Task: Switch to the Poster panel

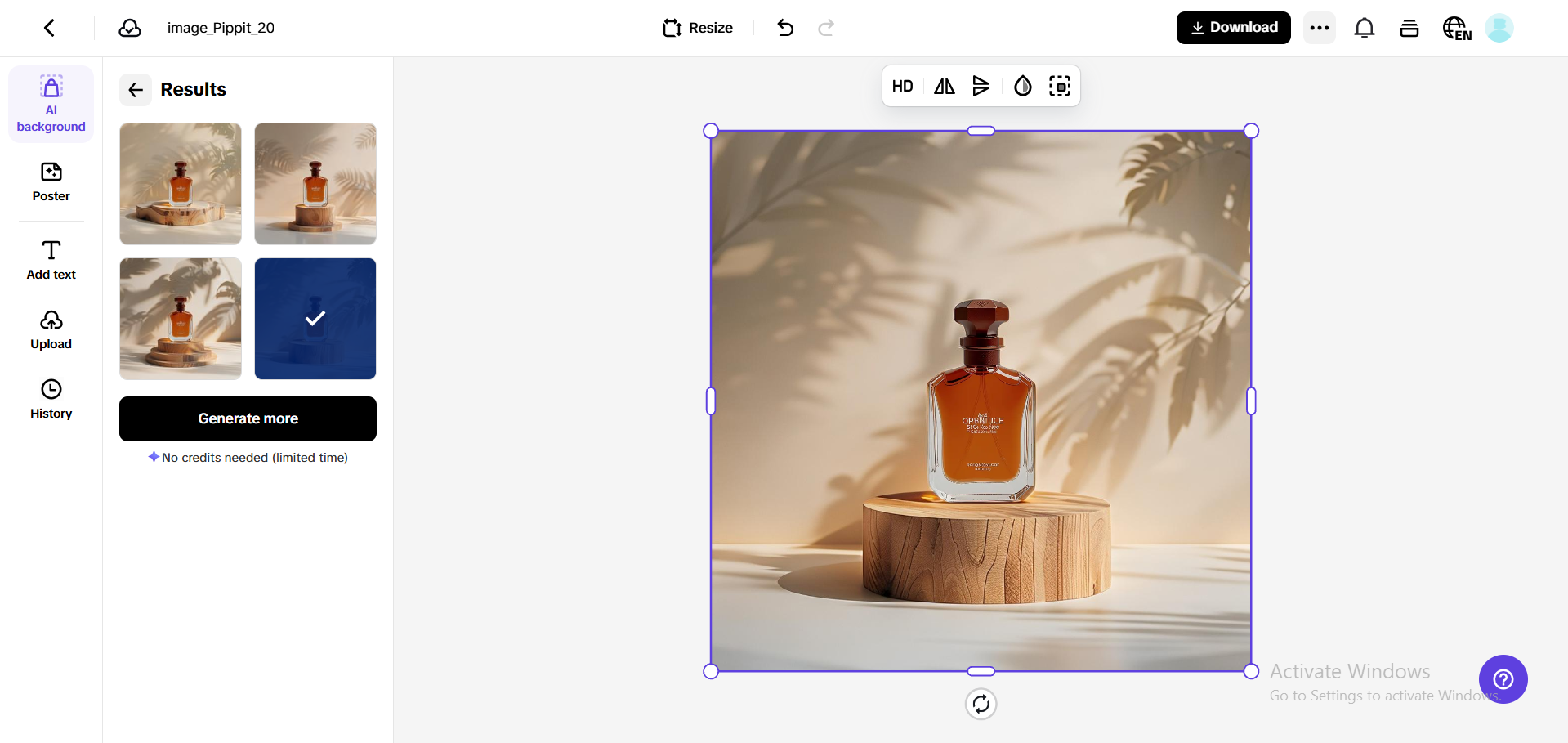Action: pos(51,181)
